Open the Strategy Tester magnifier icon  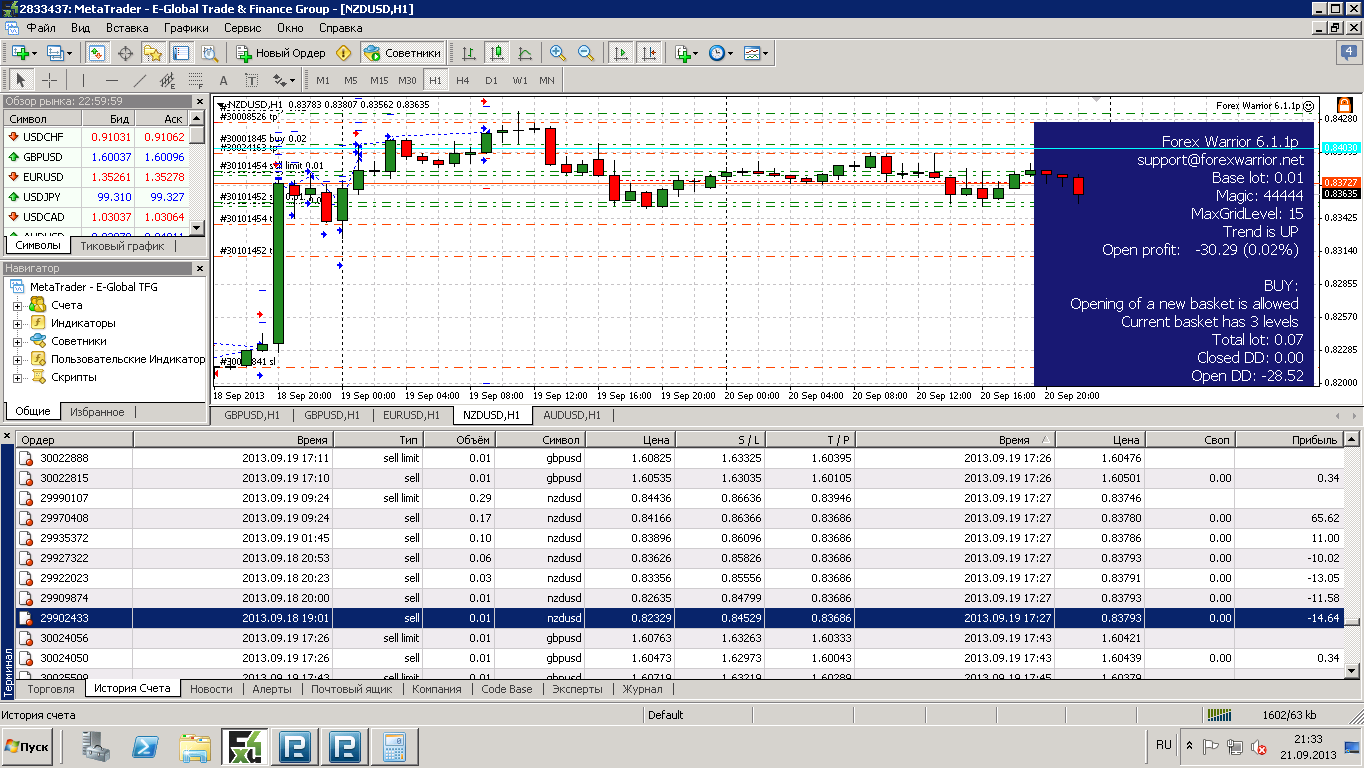(209, 53)
